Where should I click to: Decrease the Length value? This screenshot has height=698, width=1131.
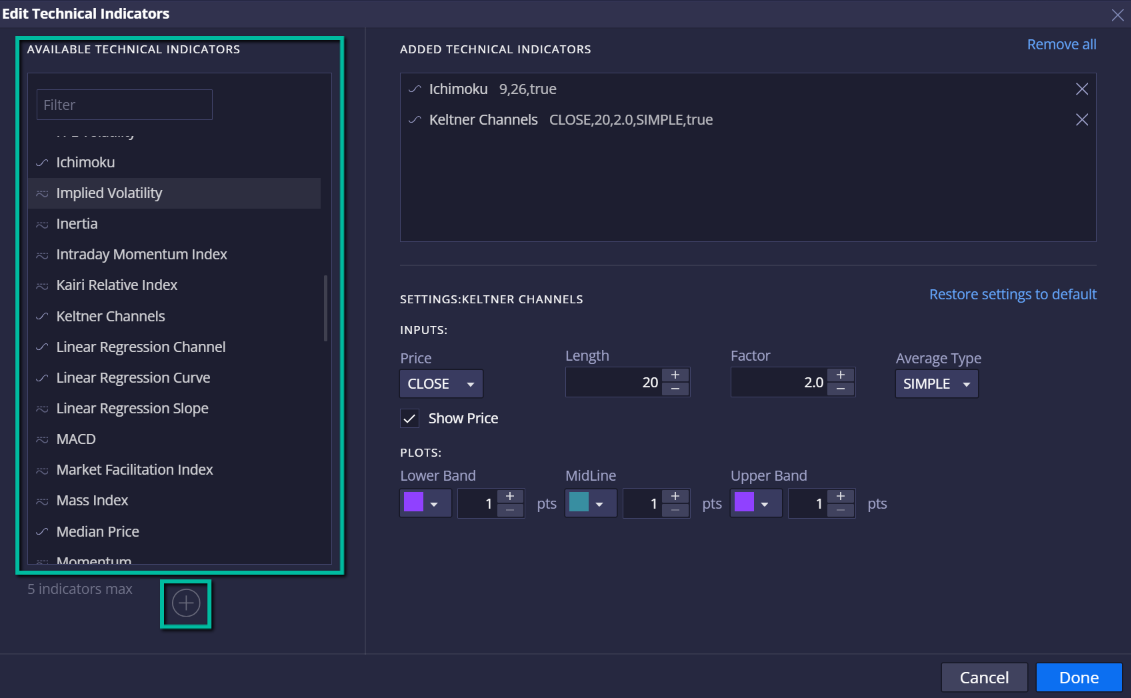pyautogui.click(x=675, y=389)
